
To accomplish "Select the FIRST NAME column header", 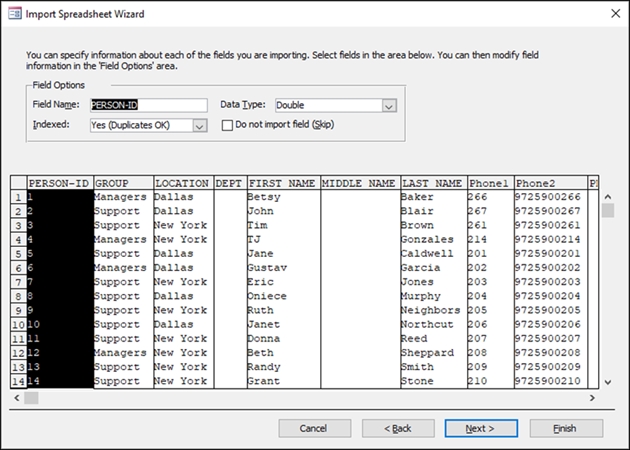I will click(284, 183).
